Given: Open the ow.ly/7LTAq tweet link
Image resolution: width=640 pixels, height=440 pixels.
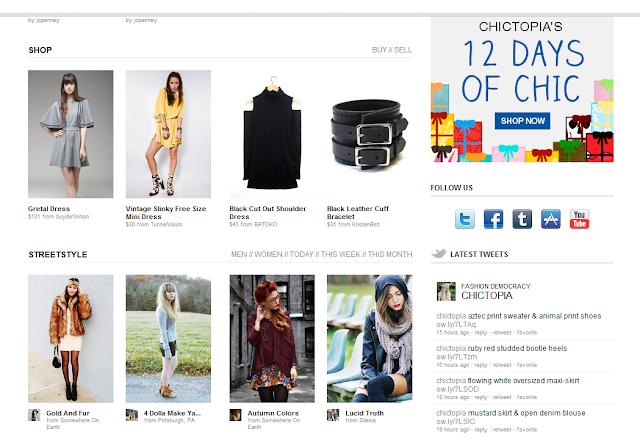Looking at the screenshot, I should tap(456, 324).
